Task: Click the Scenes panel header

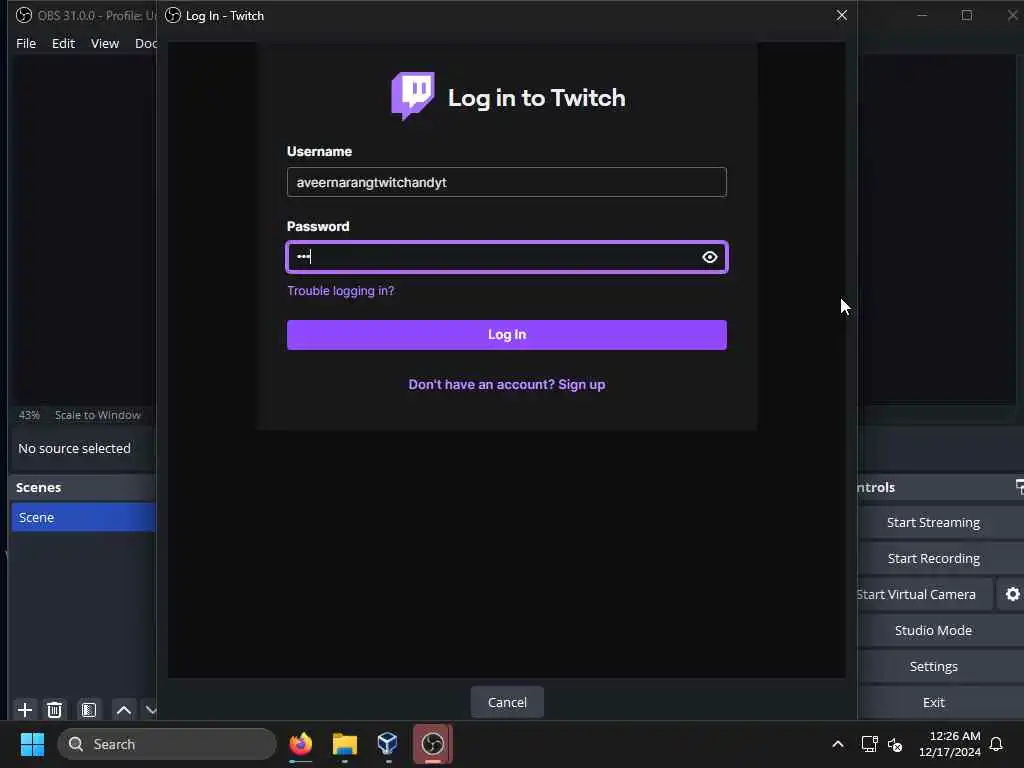Action: (x=84, y=487)
